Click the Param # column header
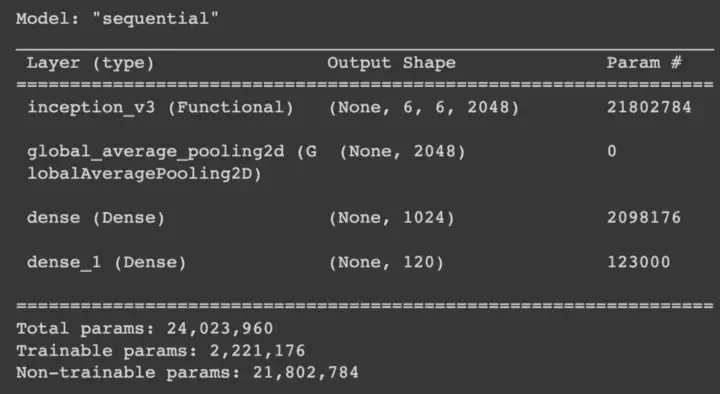 tap(644, 62)
